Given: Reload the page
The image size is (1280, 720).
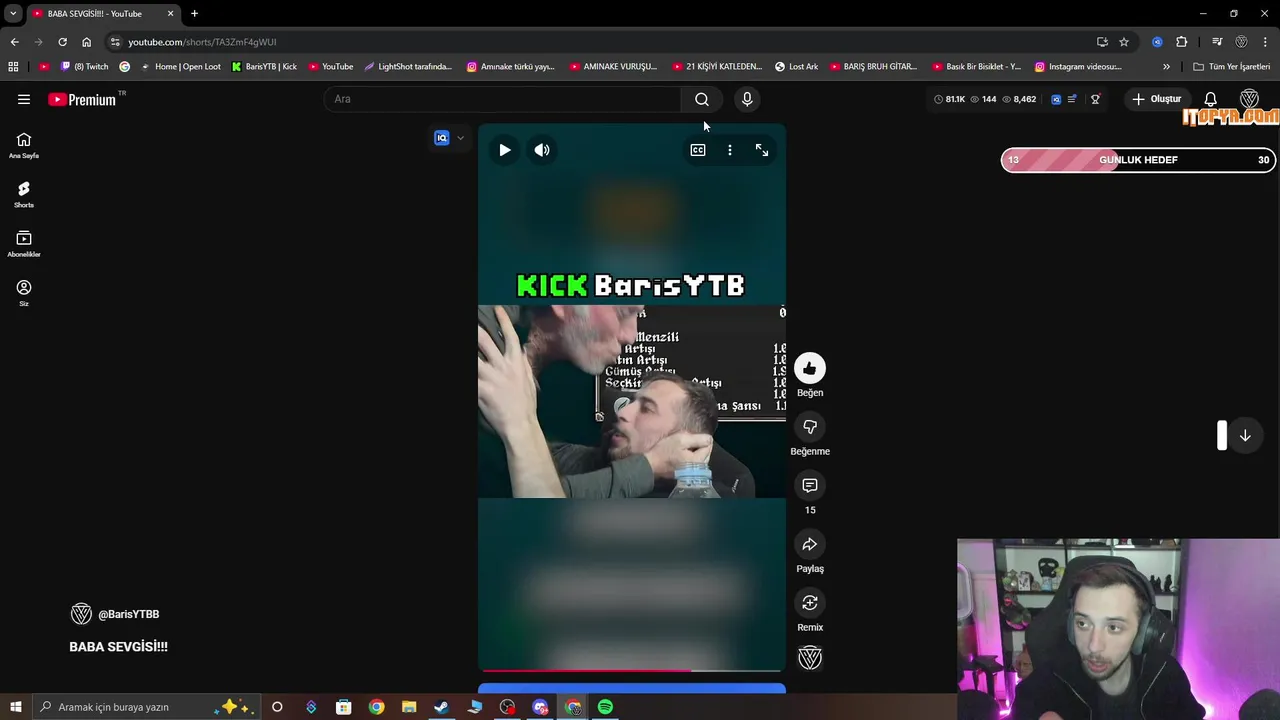Looking at the screenshot, I should (x=62, y=42).
